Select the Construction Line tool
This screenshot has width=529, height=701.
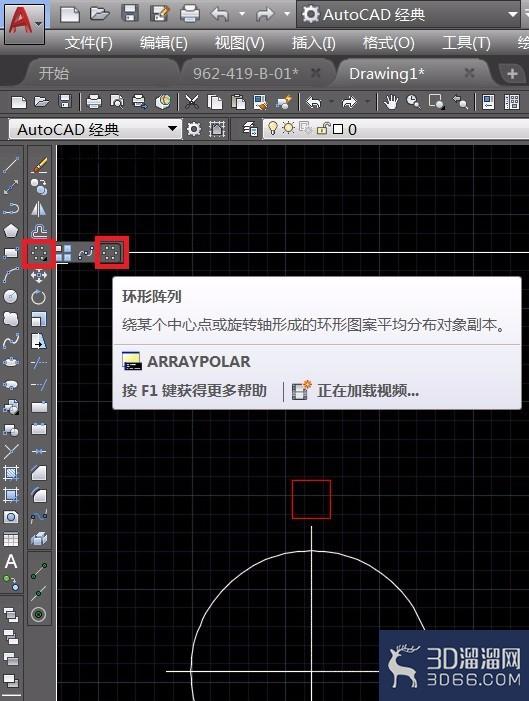(x=11, y=187)
